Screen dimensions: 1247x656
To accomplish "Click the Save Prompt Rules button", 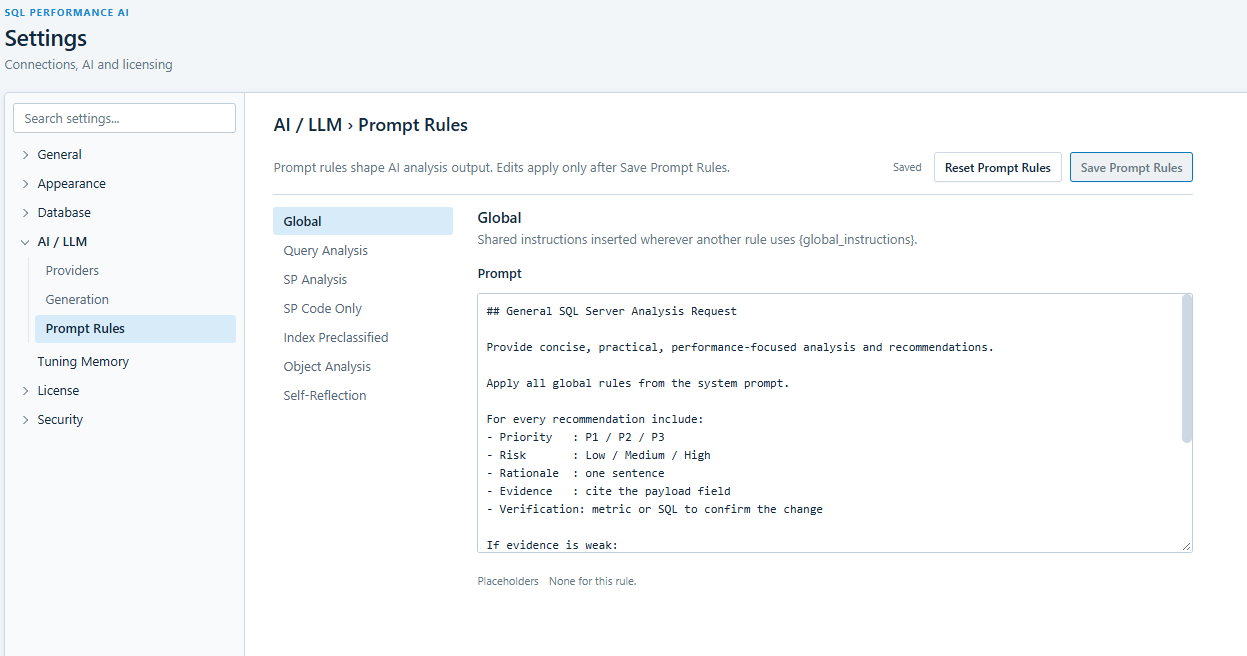I will [x=1131, y=167].
